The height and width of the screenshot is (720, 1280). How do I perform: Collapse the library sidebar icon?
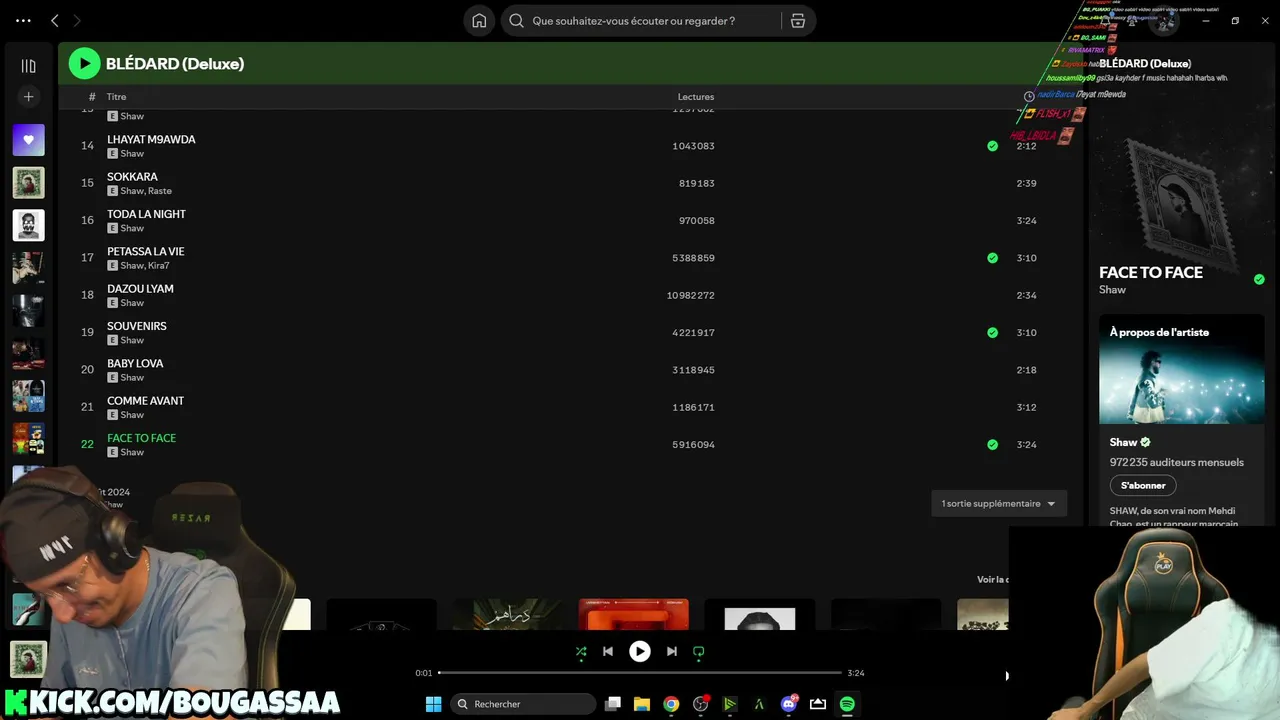tap(28, 66)
